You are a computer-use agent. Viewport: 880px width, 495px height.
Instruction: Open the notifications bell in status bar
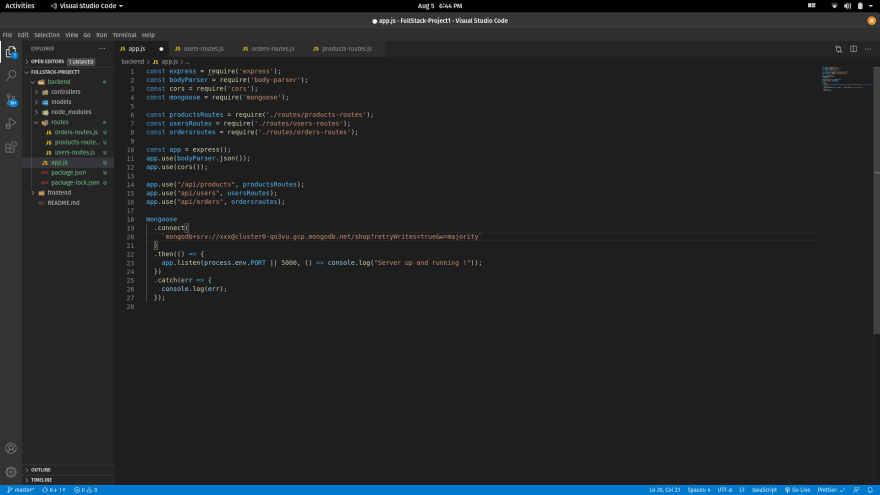870,490
